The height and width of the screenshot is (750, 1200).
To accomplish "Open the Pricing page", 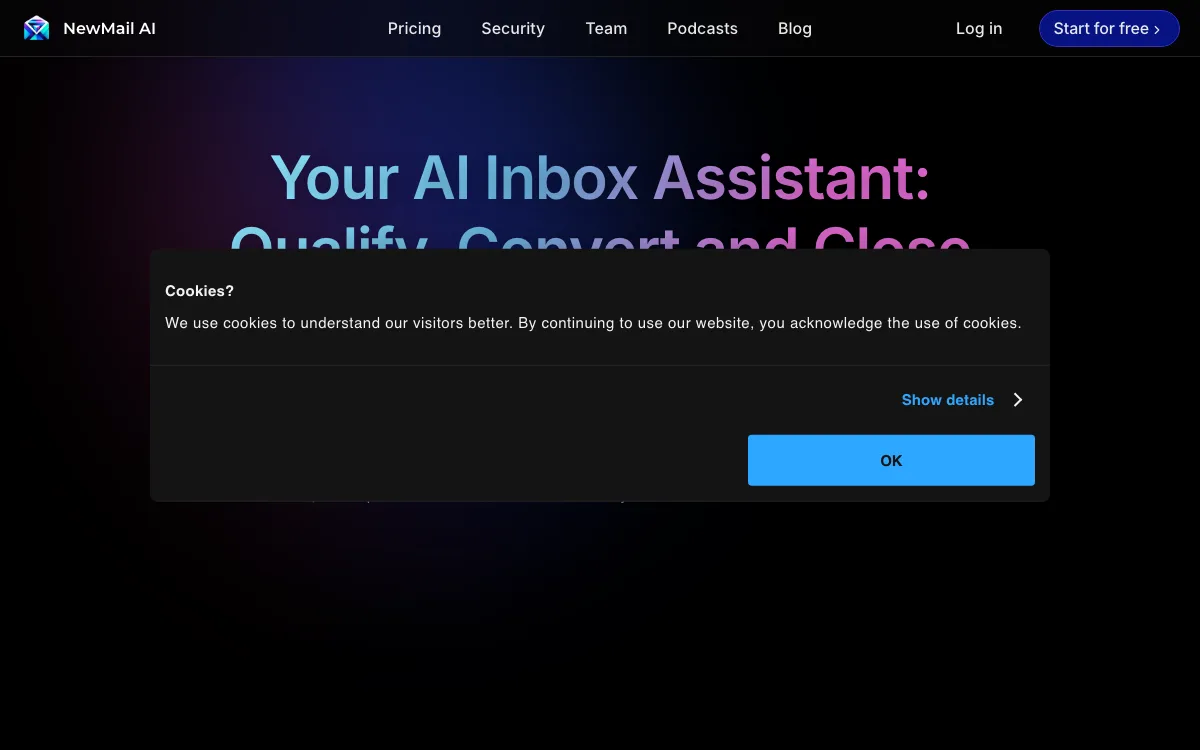I will pyautogui.click(x=414, y=28).
